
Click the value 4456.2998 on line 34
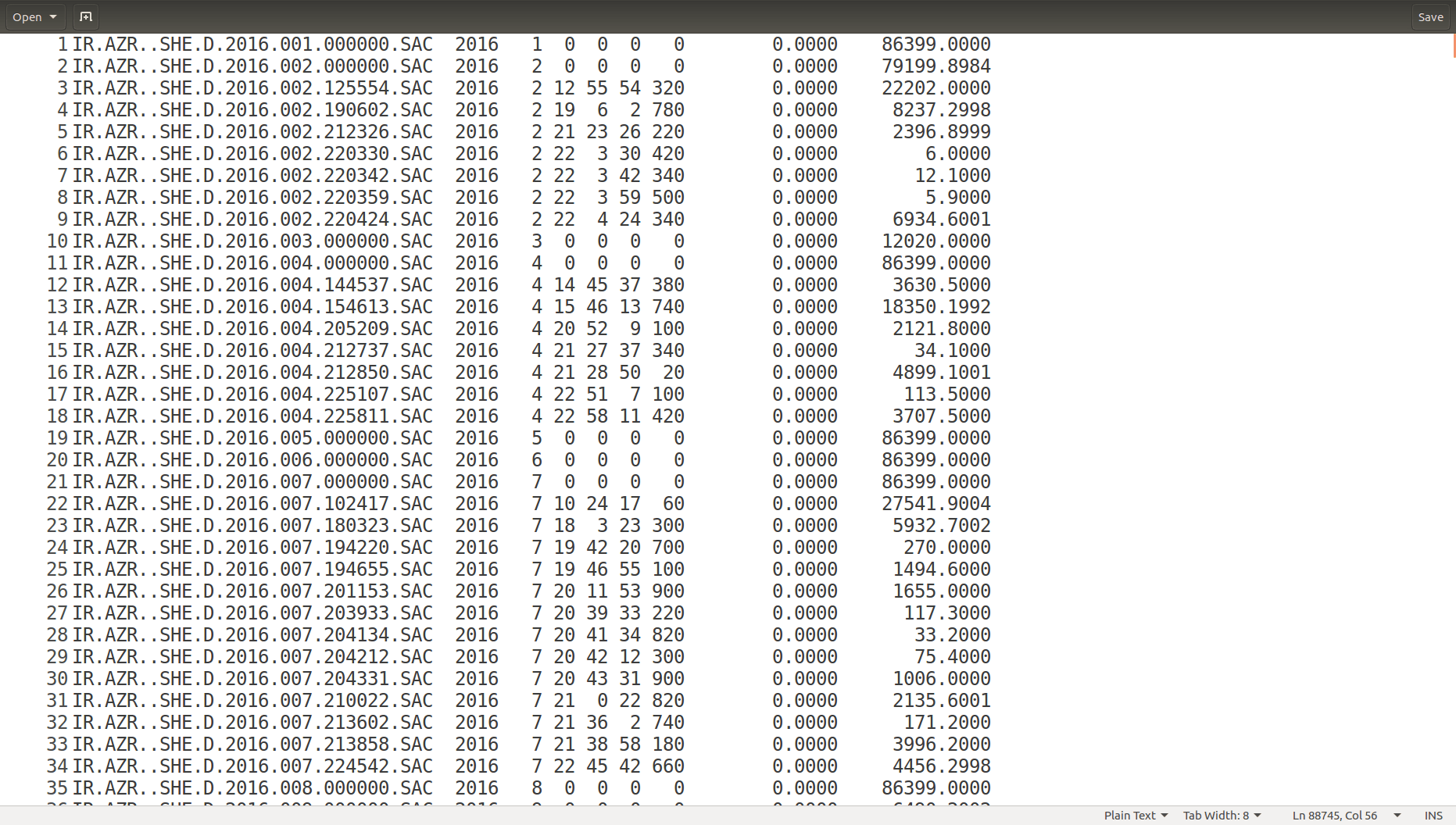941,766
